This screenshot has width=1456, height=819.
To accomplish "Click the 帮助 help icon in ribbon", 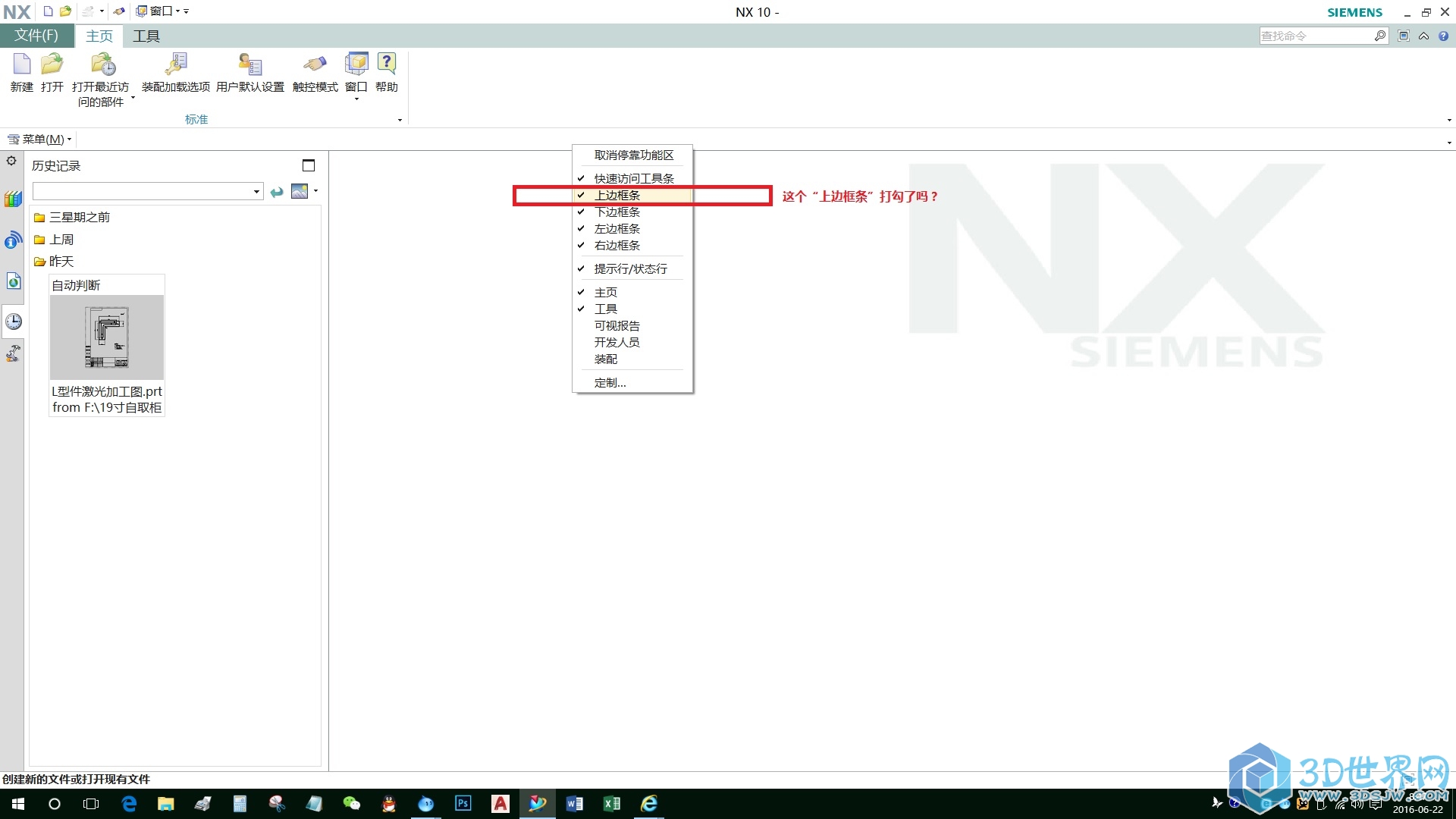I will point(387,64).
